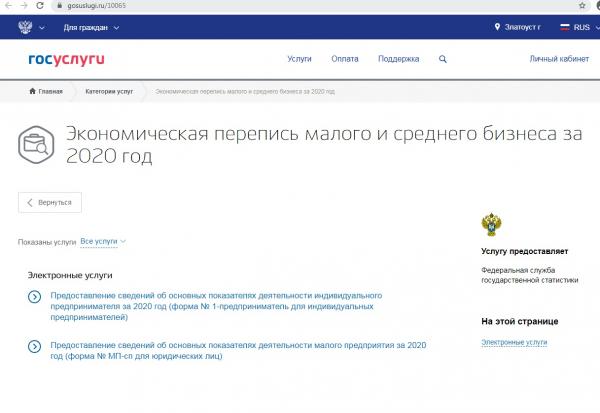The width and height of the screenshot is (600, 413).
Task: Open the 'Оплата' menu item
Action: [345, 59]
